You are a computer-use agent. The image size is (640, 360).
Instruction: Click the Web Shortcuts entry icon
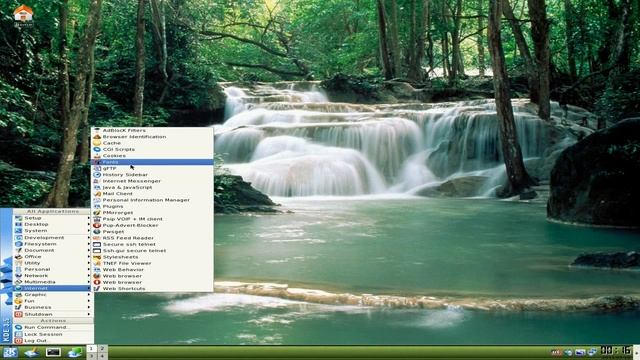(x=97, y=289)
